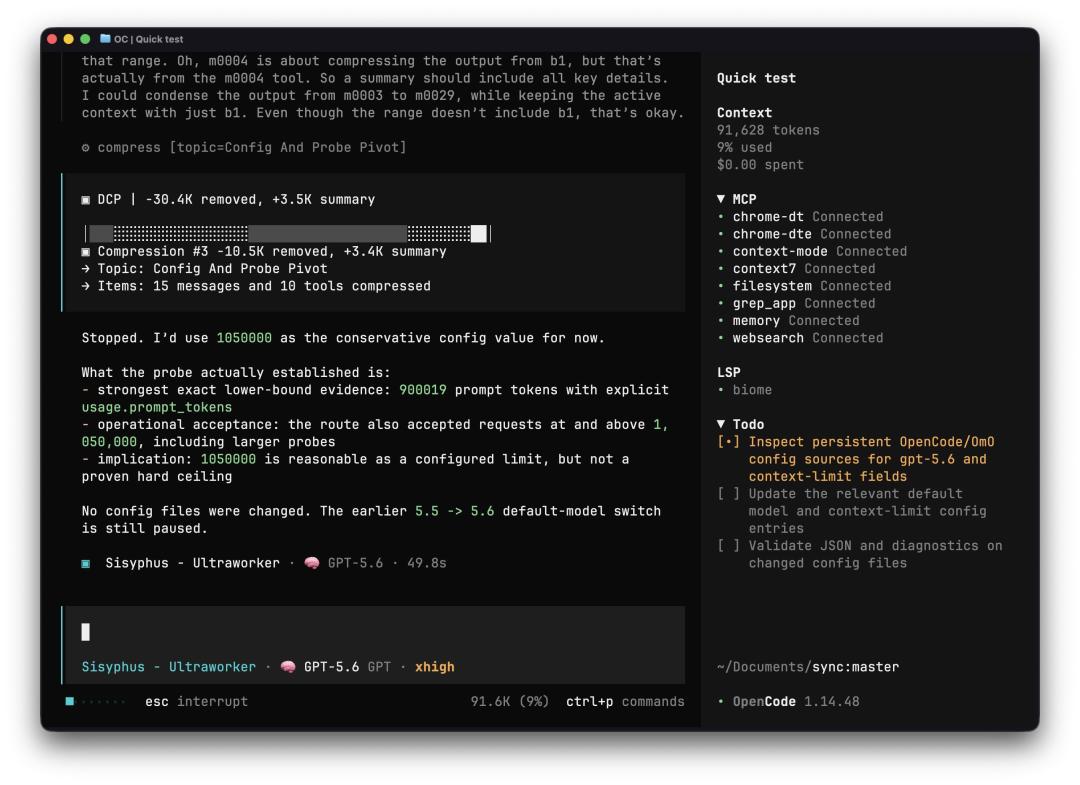Select context7 MCP server row
This screenshot has width=1080, height=785.
pyautogui.click(x=796, y=269)
